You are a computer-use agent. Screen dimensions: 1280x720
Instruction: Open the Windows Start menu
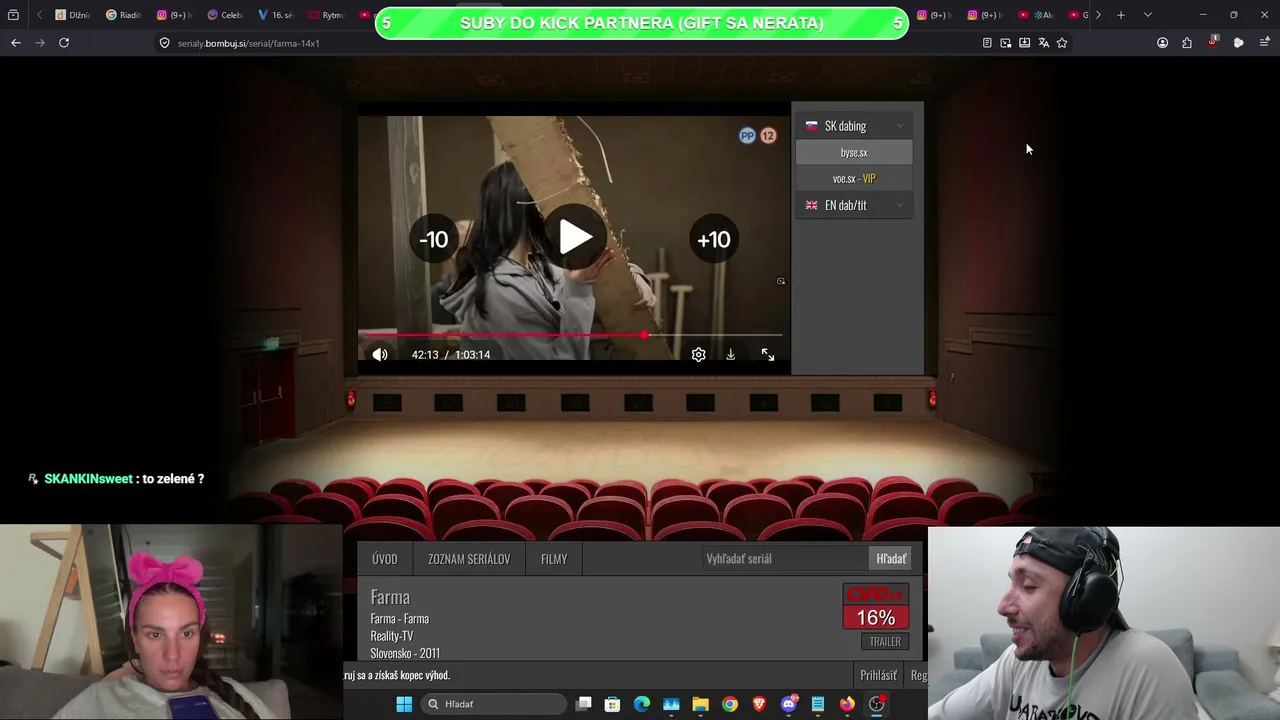(404, 704)
